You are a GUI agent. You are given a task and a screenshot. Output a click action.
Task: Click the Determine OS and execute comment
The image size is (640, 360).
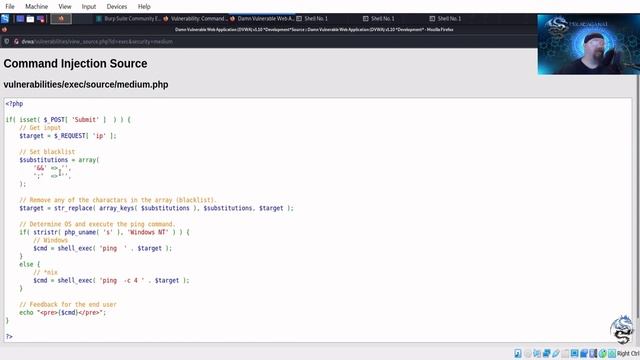coord(97,224)
